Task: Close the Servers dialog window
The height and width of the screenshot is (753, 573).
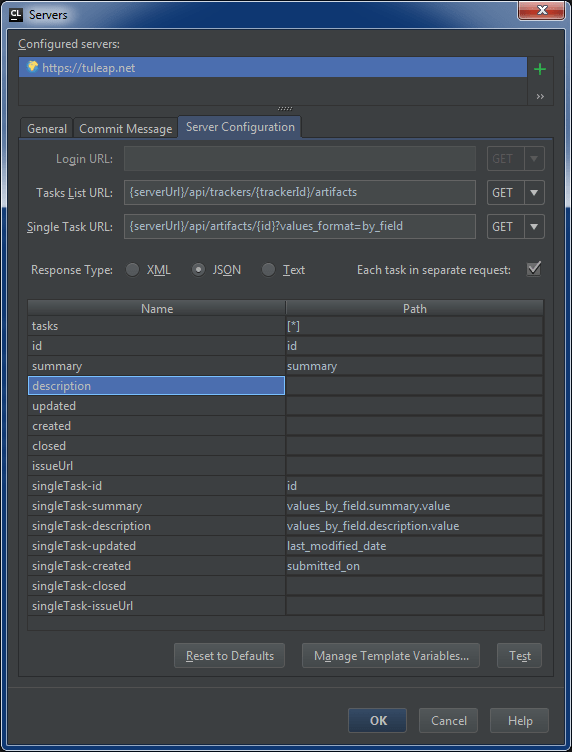Action: [x=541, y=10]
